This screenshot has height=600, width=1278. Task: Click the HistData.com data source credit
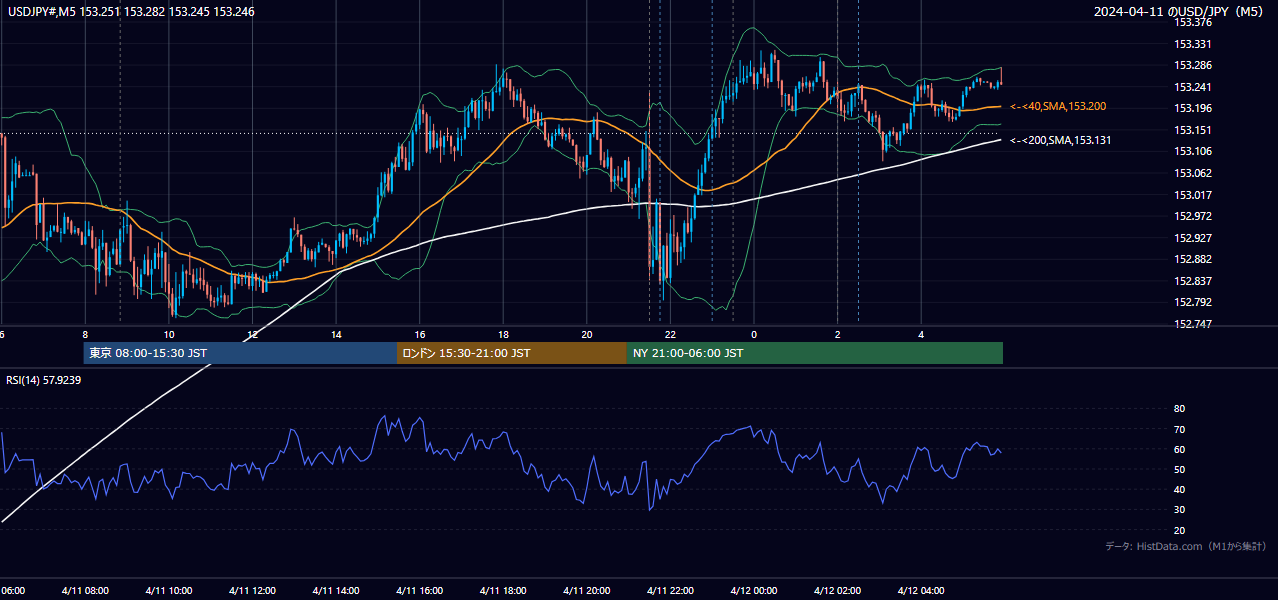[x=1185, y=546]
